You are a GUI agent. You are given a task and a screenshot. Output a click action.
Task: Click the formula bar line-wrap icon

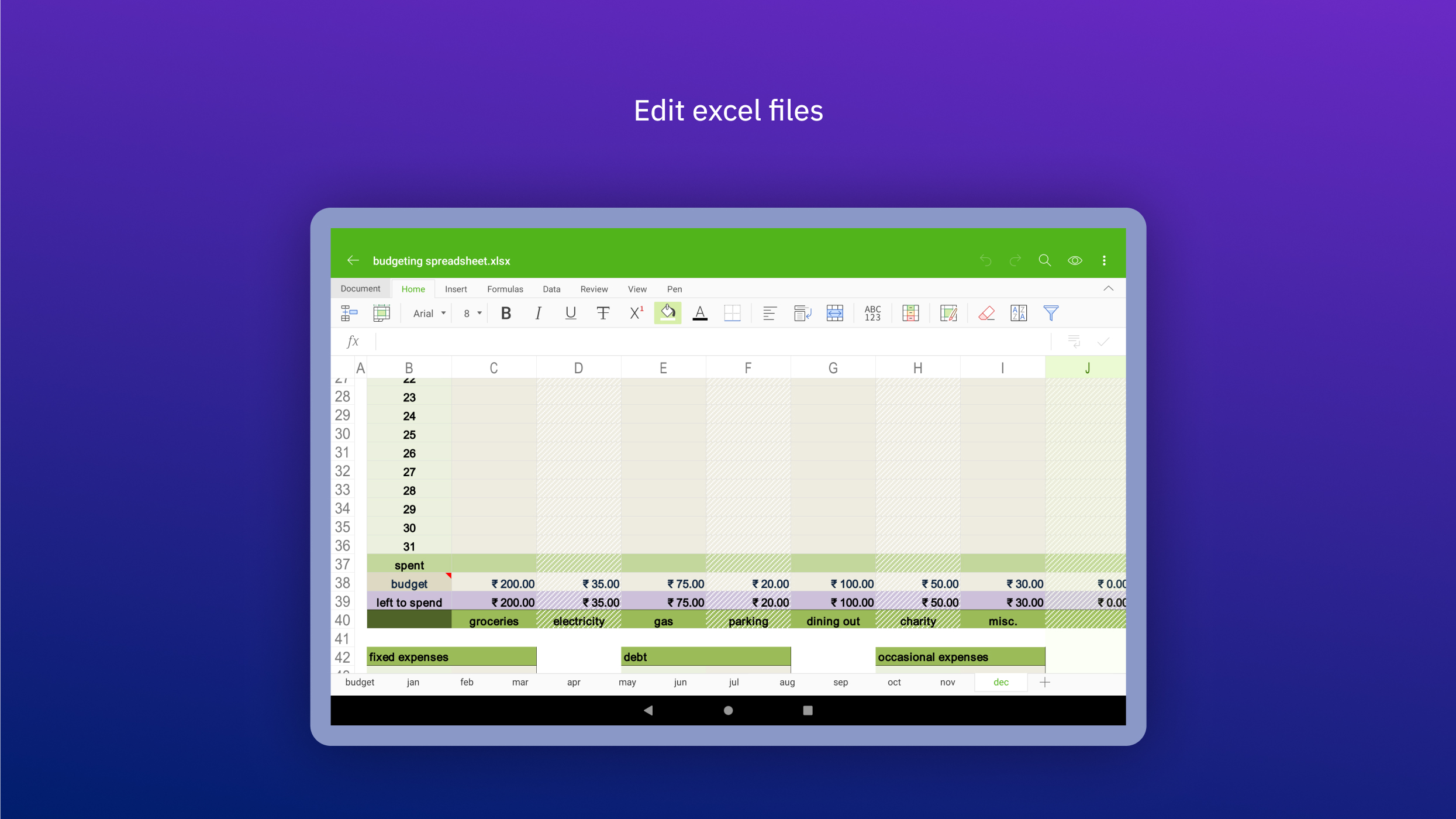coord(1074,342)
